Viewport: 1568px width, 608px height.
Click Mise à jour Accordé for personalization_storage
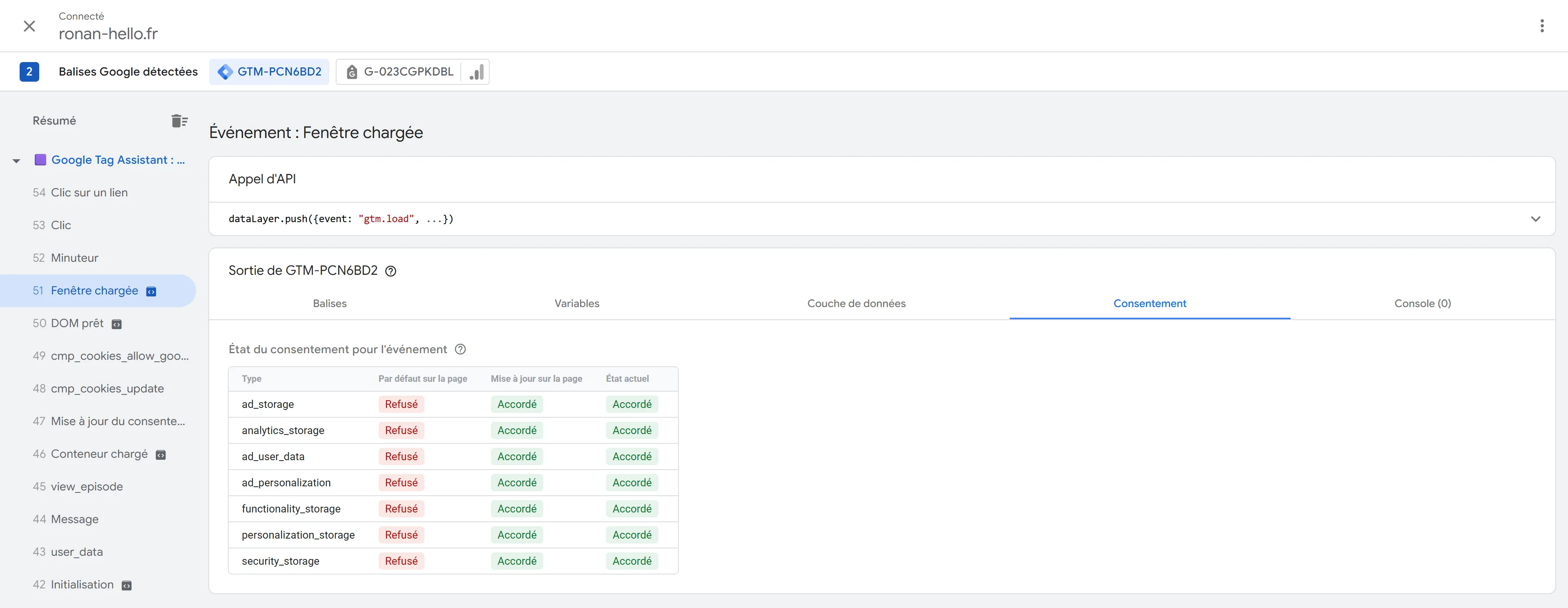tap(517, 535)
